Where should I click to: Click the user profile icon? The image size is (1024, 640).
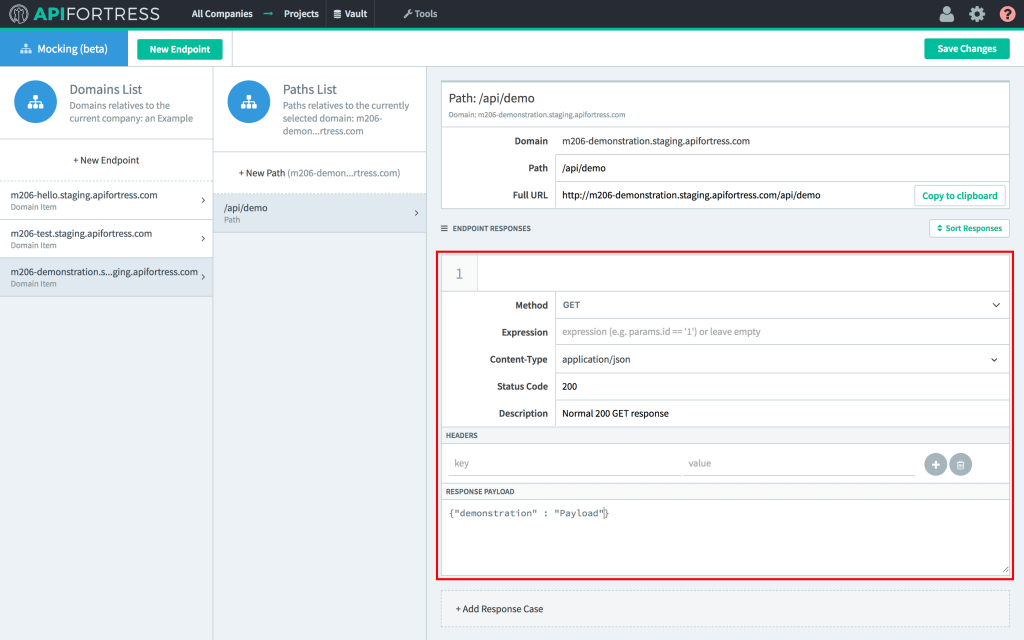pos(946,14)
